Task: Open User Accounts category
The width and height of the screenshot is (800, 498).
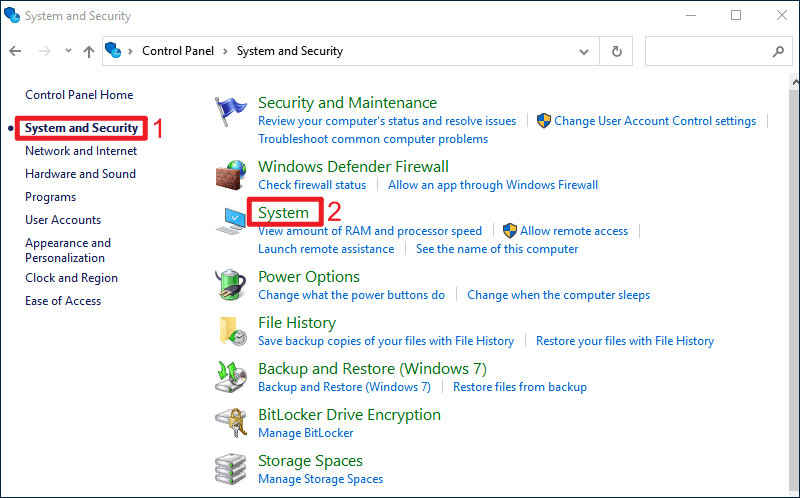Action: click(x=63, y=220)
